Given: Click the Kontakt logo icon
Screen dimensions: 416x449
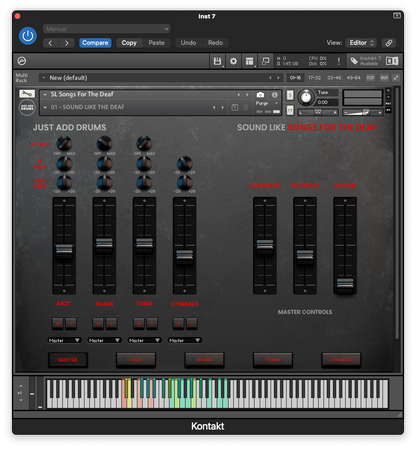Looking at the screenshot, I should point(22,61).
